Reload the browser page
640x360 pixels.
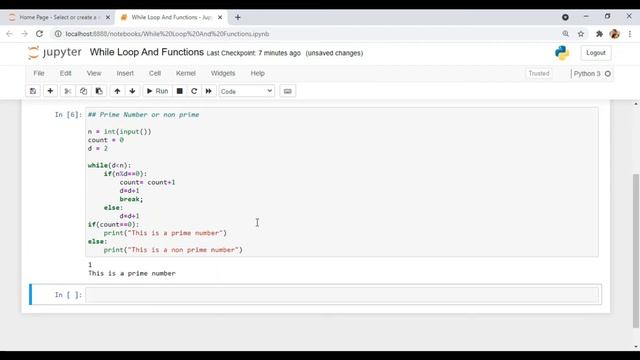pyautogui.click(x=39, y=34)
